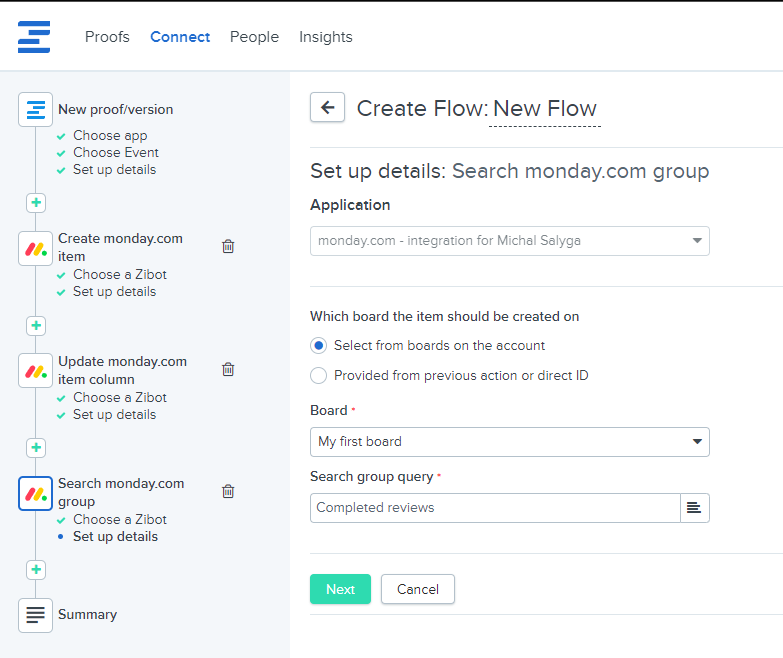
Task: Select 'Select from boards on the account'
Action: 319,346
